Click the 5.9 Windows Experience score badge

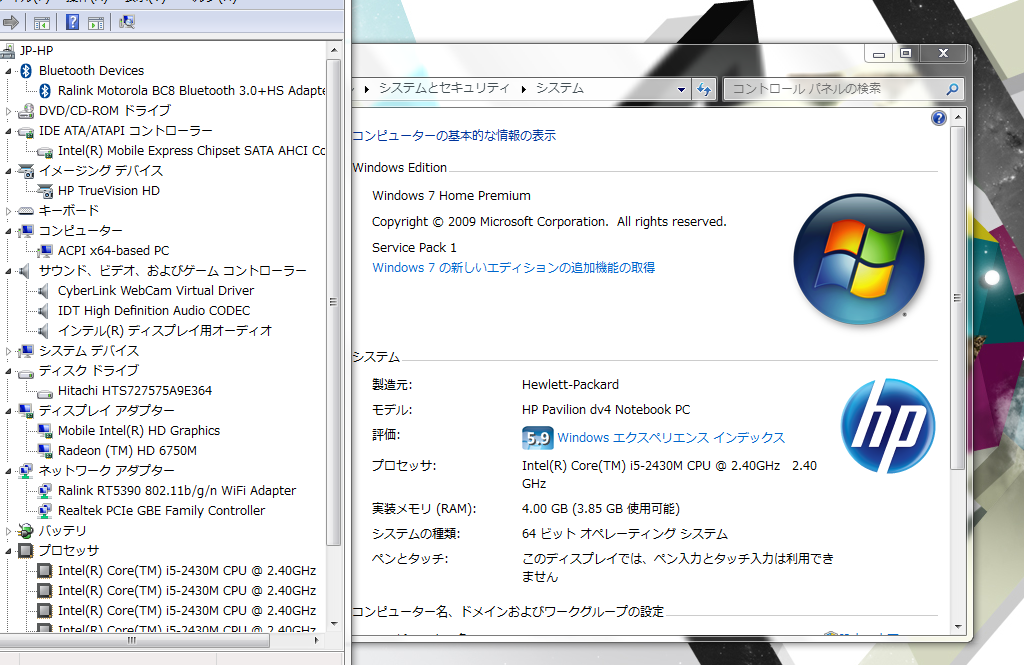(x=537, y=438)
